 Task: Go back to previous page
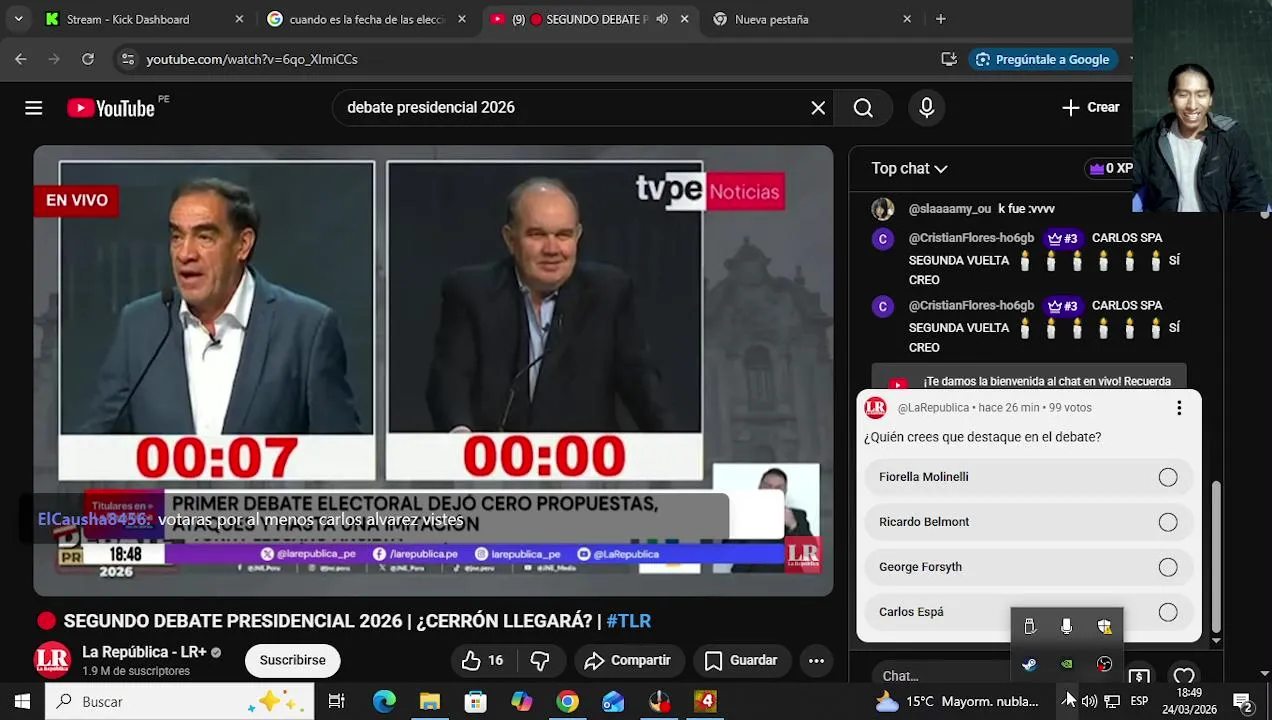coord(21,59)
